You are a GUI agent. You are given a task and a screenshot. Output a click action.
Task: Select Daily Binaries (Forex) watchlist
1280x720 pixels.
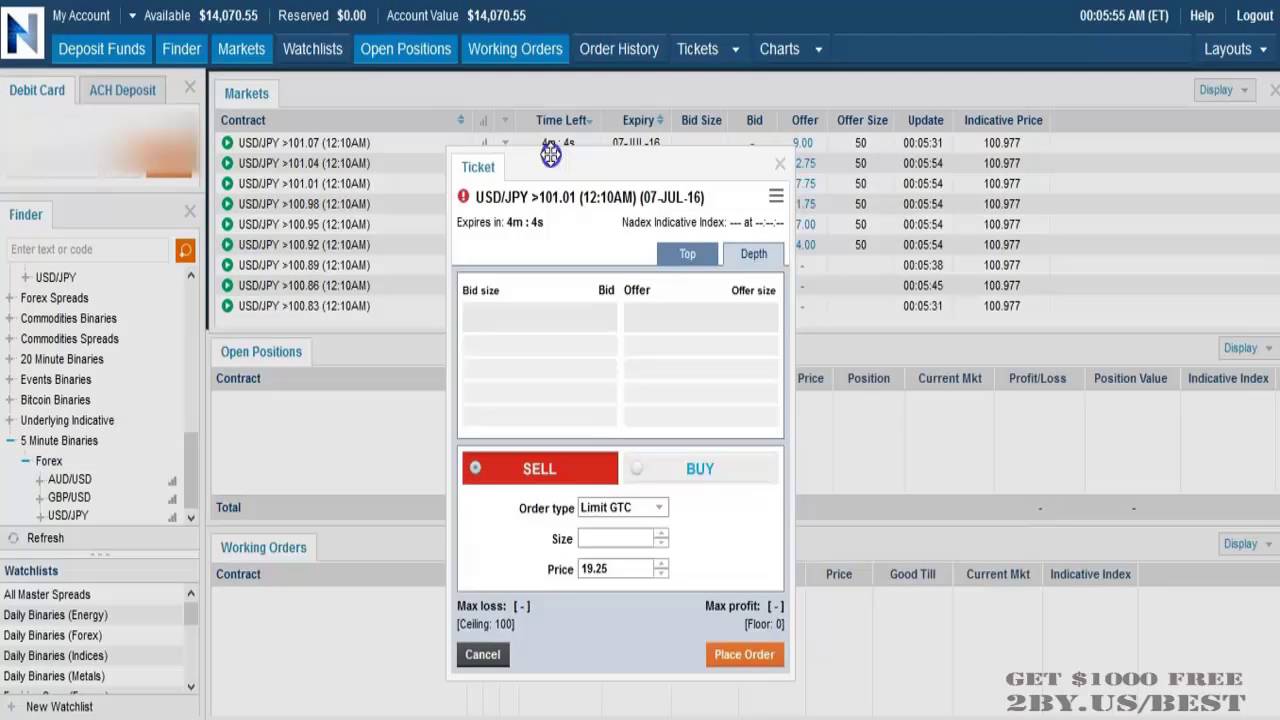(x=53, y=635)
